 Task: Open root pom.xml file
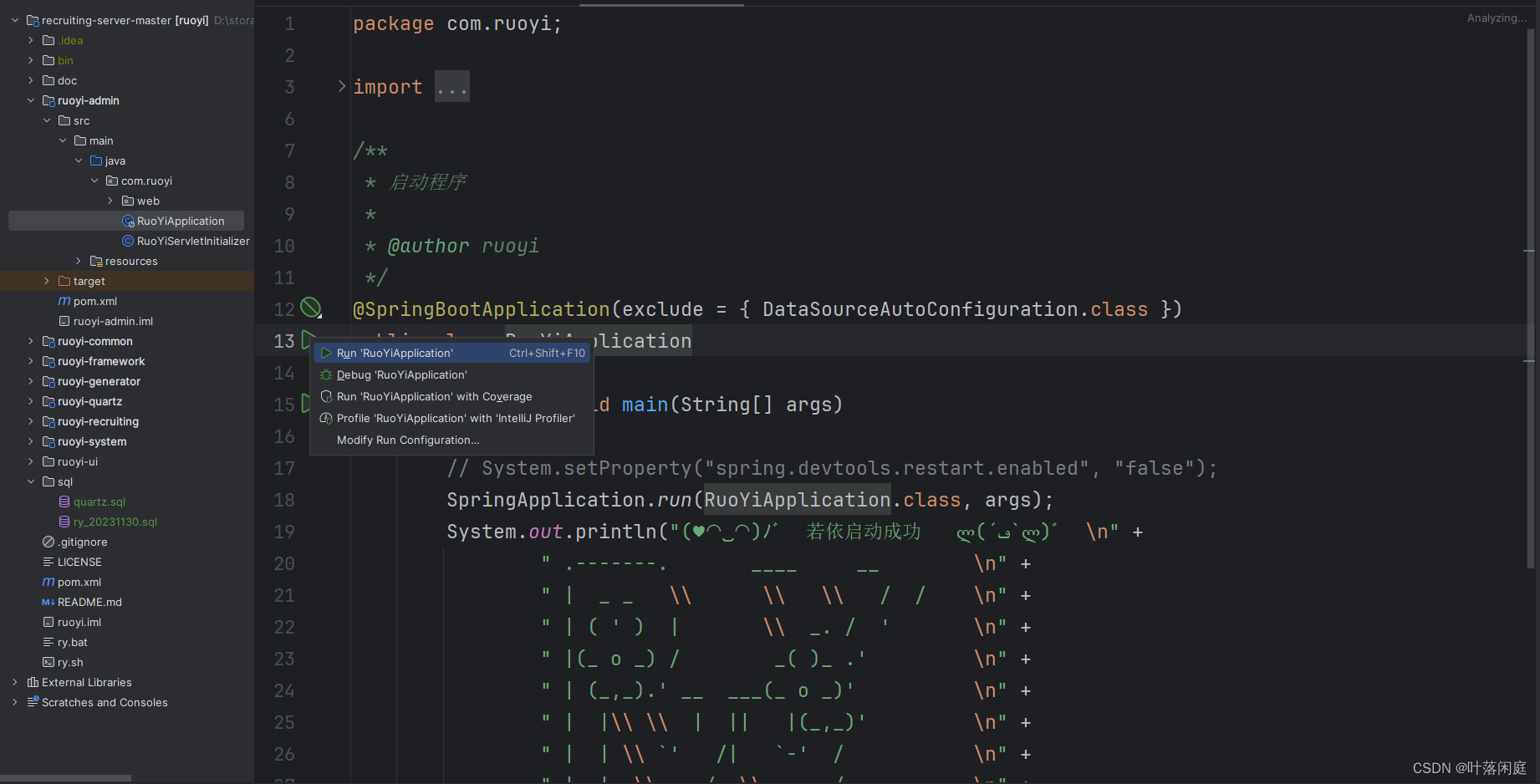[x=79, y=582]
